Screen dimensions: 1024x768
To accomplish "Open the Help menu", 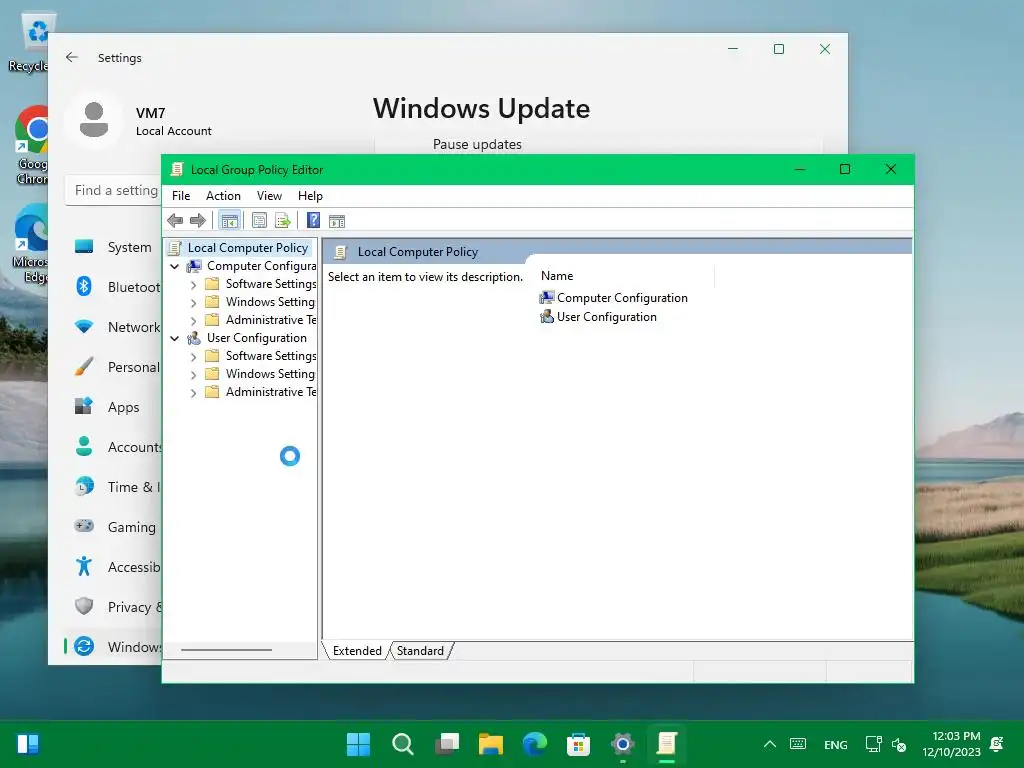I will [310, 196].
